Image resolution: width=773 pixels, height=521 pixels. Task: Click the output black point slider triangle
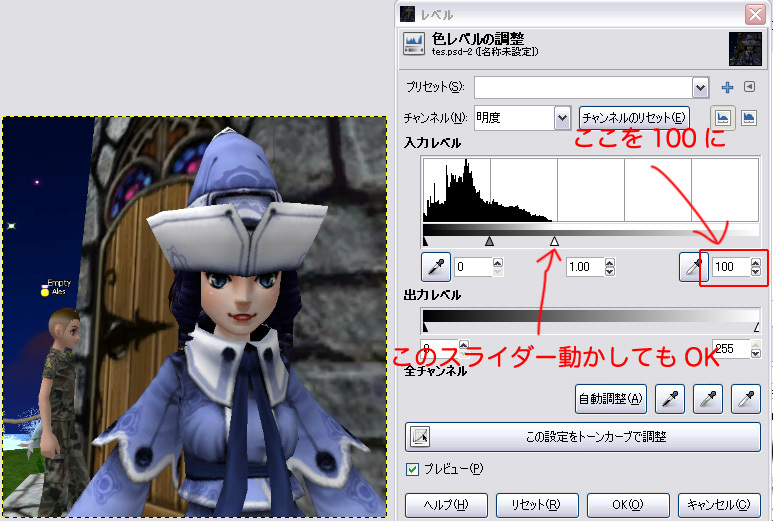point(425,327)
